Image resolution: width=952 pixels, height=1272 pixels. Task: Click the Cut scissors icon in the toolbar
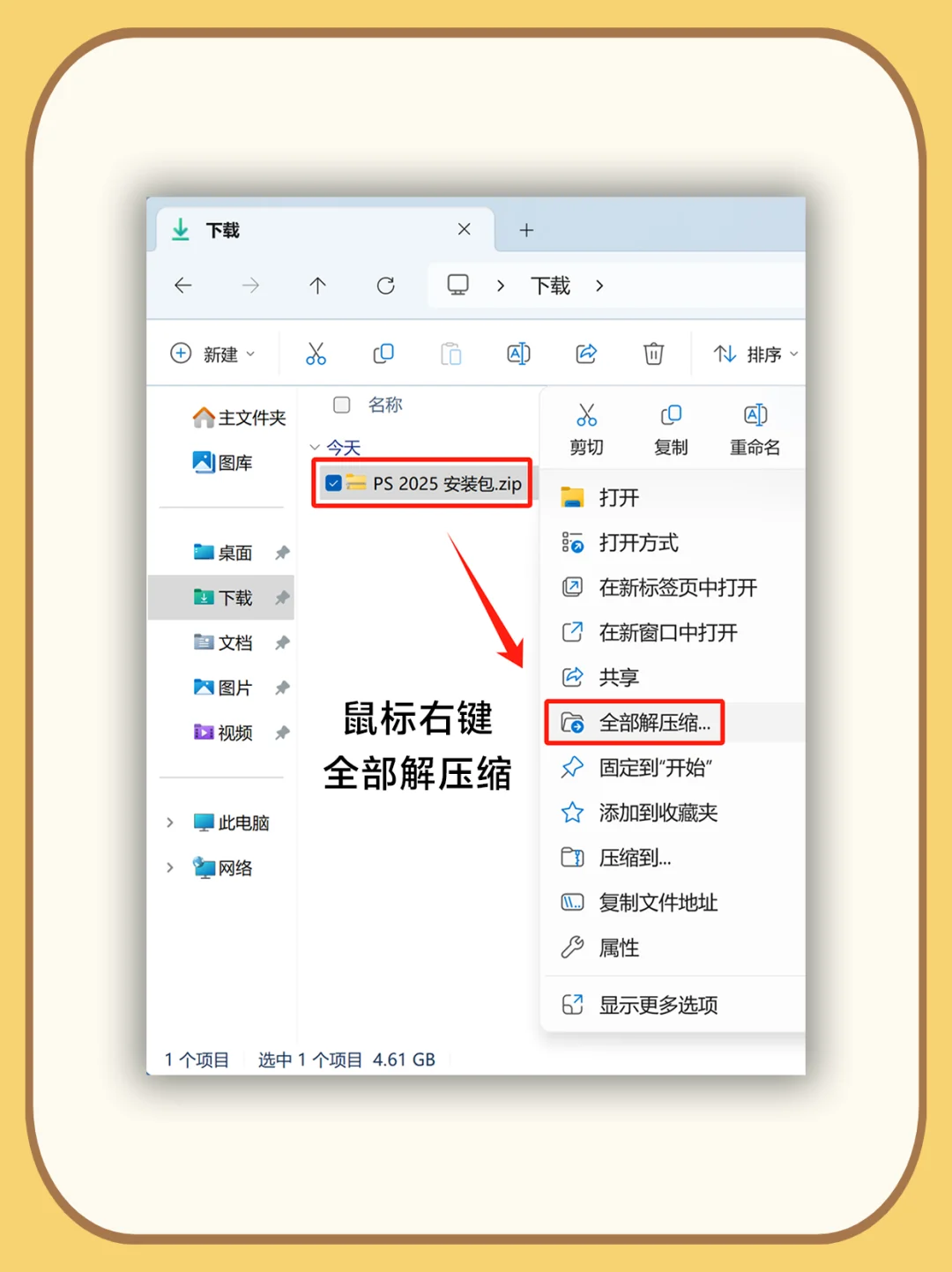click(x=316, y=353)
